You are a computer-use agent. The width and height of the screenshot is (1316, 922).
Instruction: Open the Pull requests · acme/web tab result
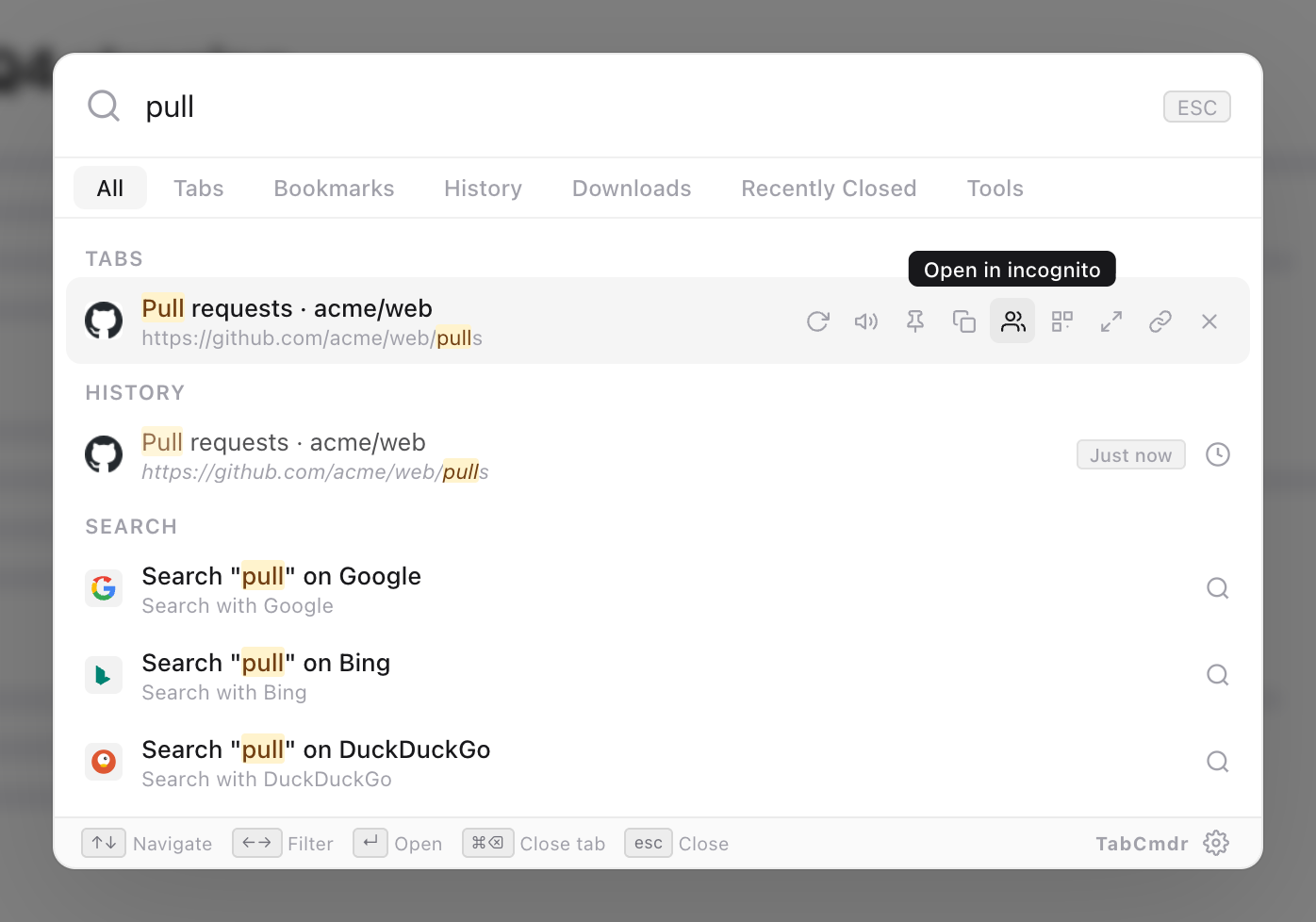click(x=658, y=321)
